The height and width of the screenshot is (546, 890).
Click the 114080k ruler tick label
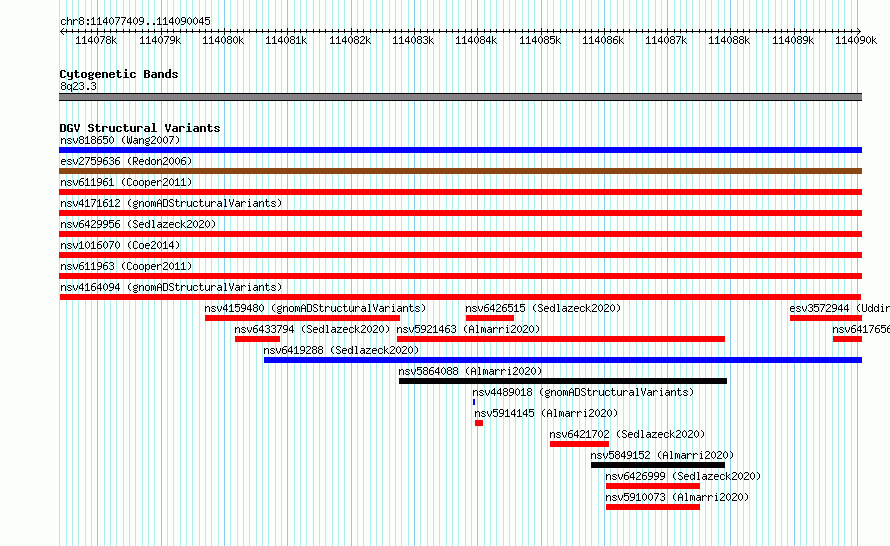223,40
